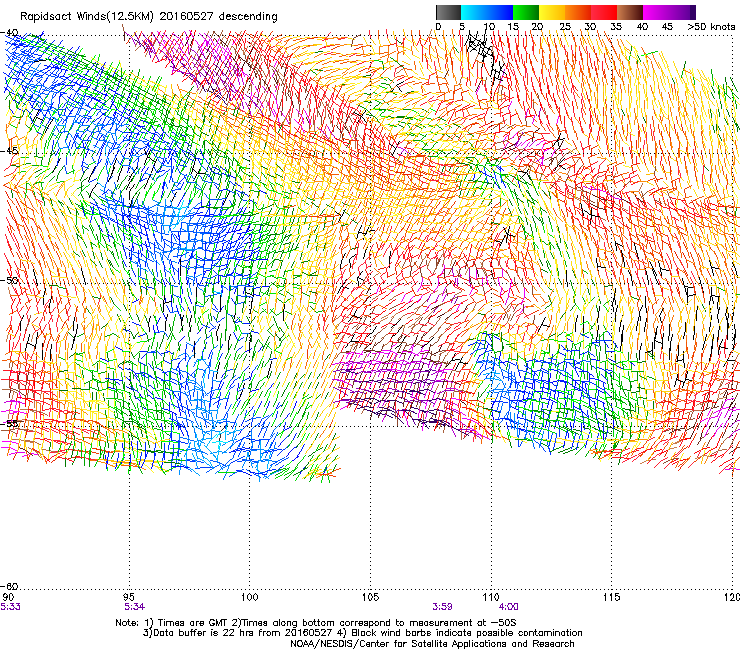
Task: Click the gray 0-5 knots legend swatch
Action: tap(448, 12)
